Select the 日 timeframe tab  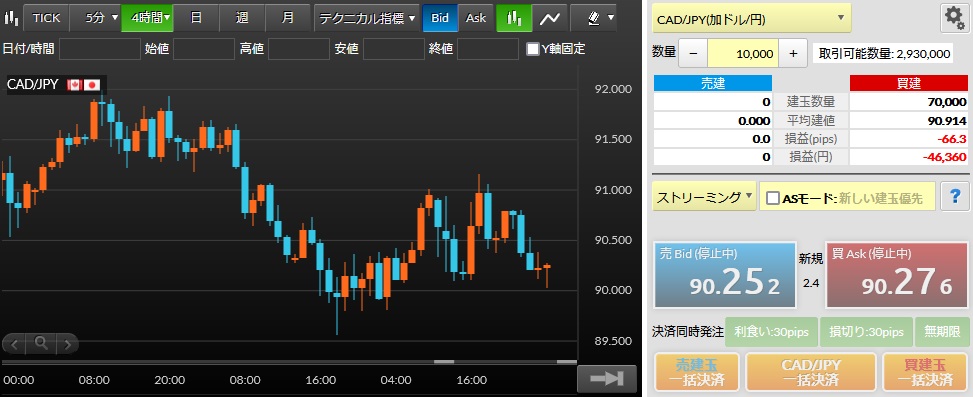[x=196, y=18]
